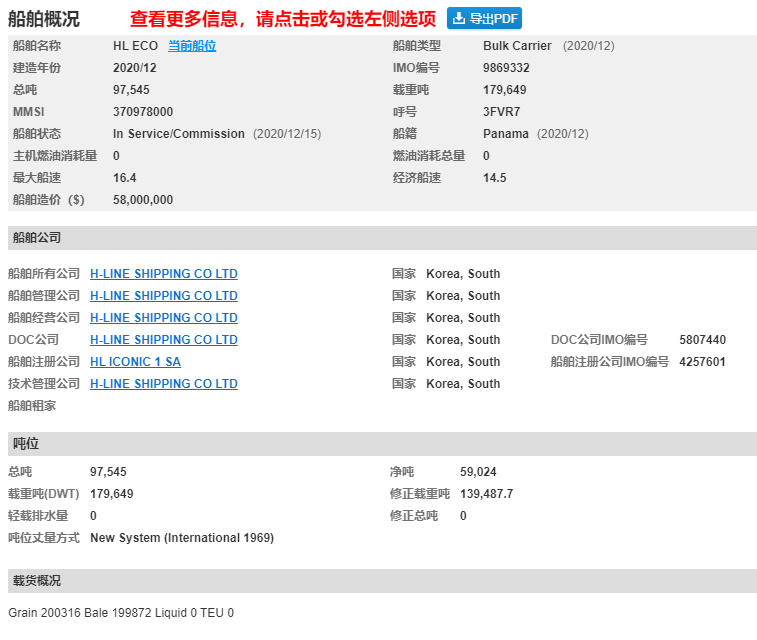
Task: Select status In Service/Commission
Action: 179,134
